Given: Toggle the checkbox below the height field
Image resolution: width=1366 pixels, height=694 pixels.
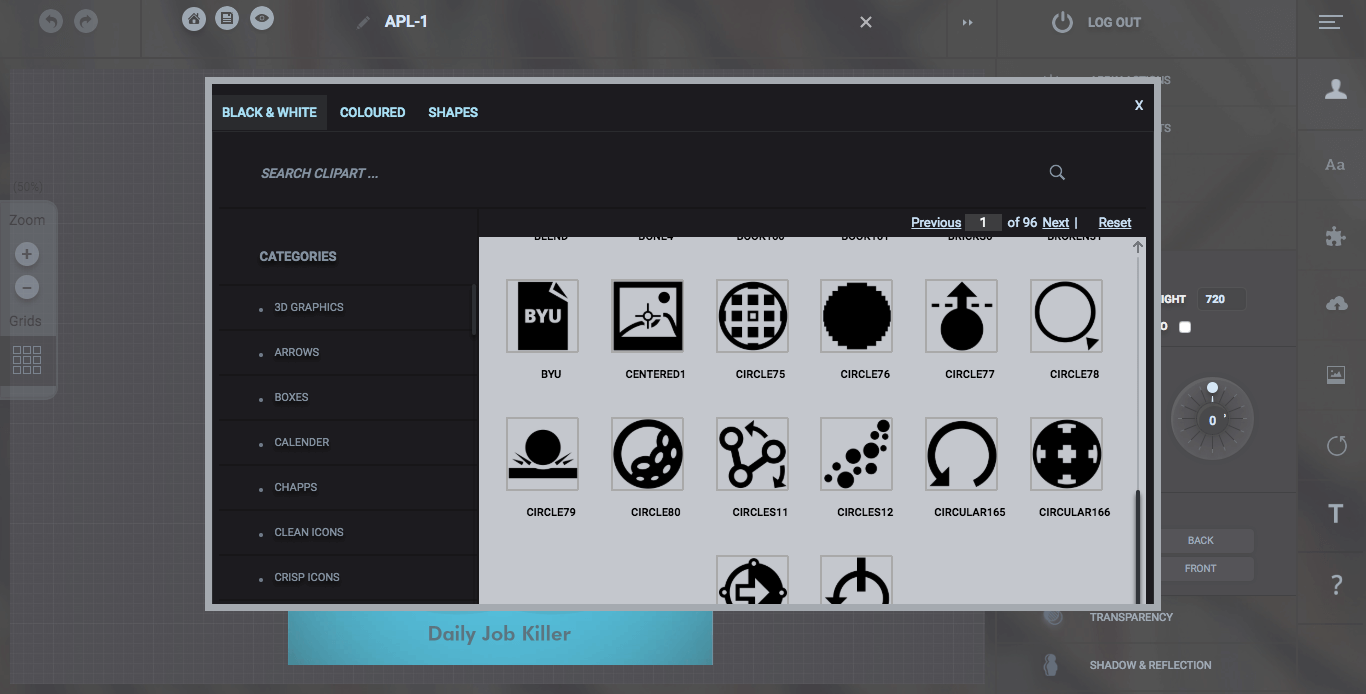Looking at the screenshot, I should [x=1185, y=327].
